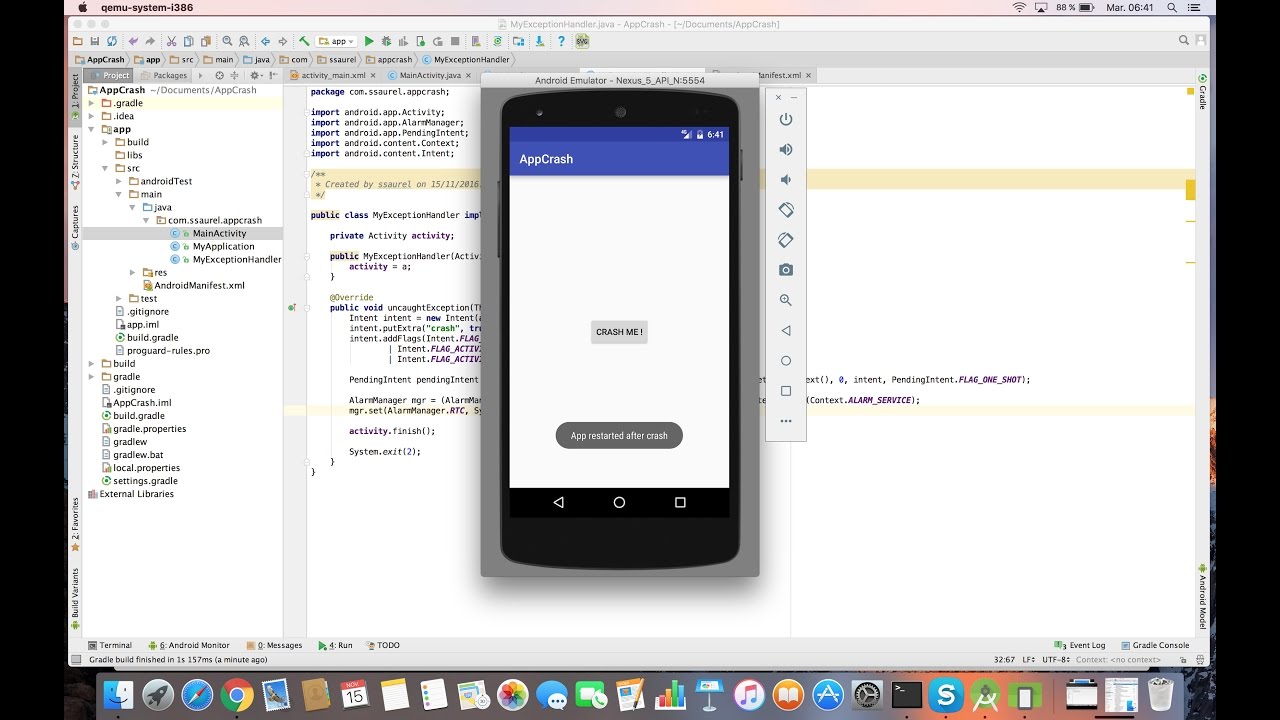This screenshot has height=720, width=1280.
Task: Click the Replace toolbar icon
Action: pos(244,41)
